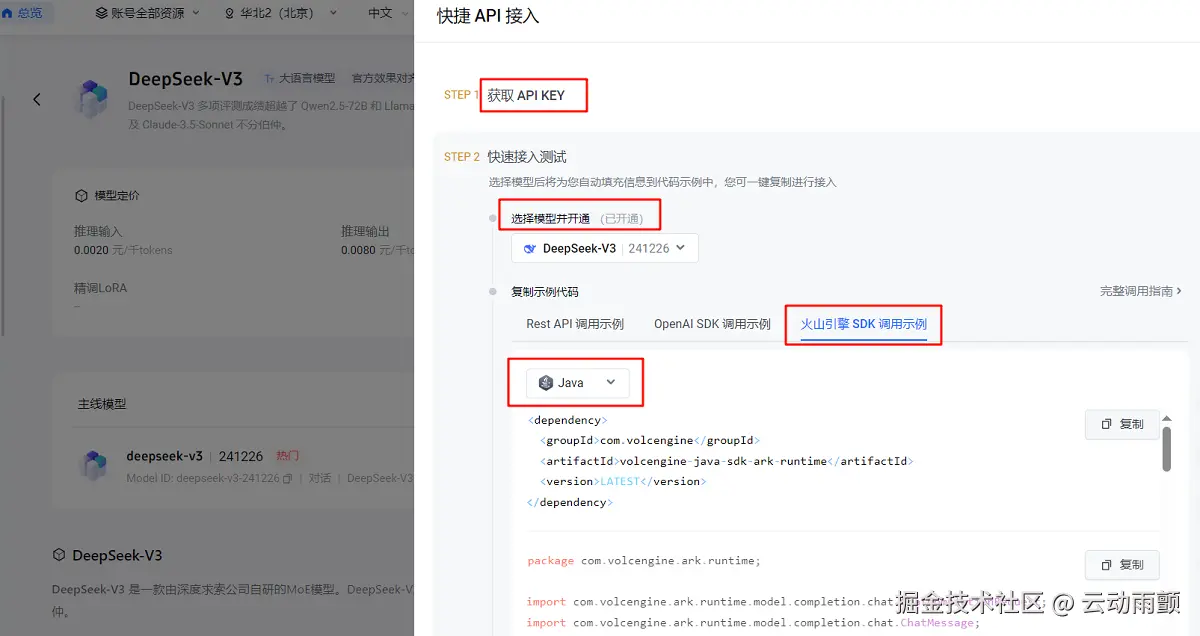Image resolution: width=1200 pixels, height=636 pixels.
Task: Copy the Maven dependency snippet
Action: tap(1122, 424)
